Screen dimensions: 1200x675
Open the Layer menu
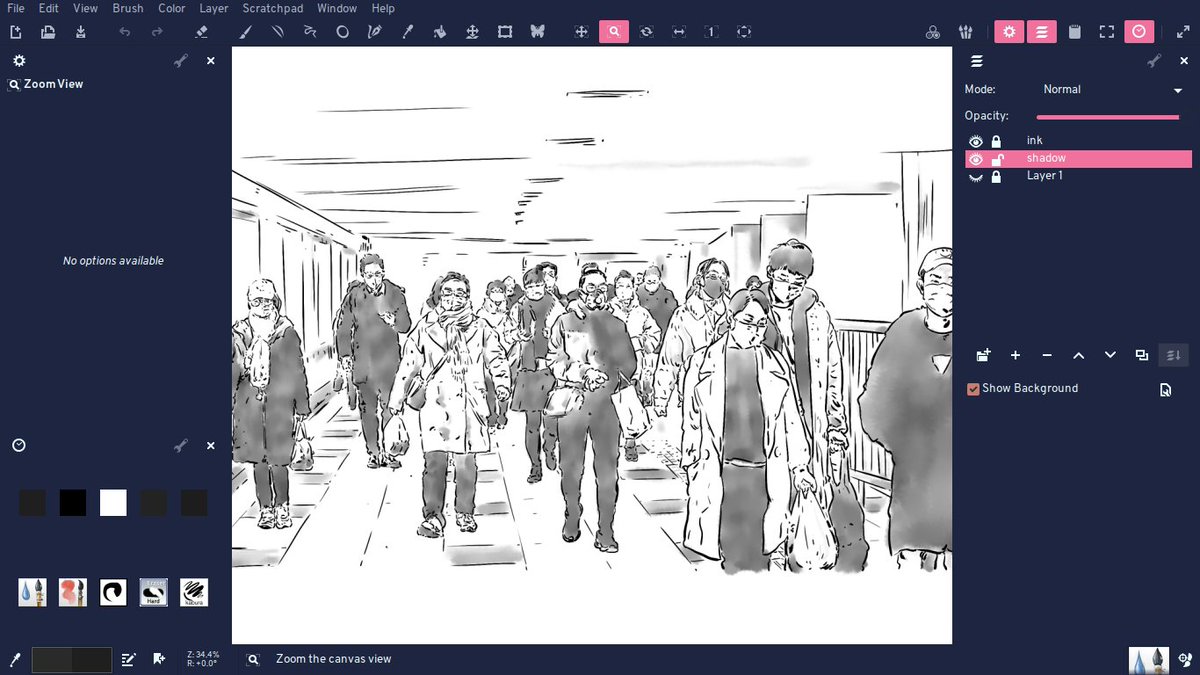214,8
